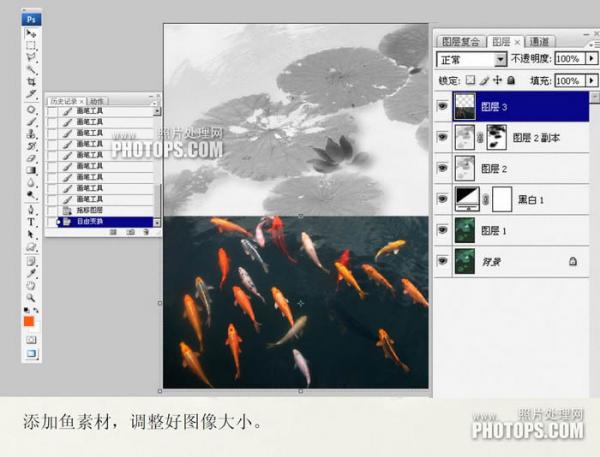The image size is (600, 457).
Task: Select the Move tool
Action: click(x=31, y=34)
